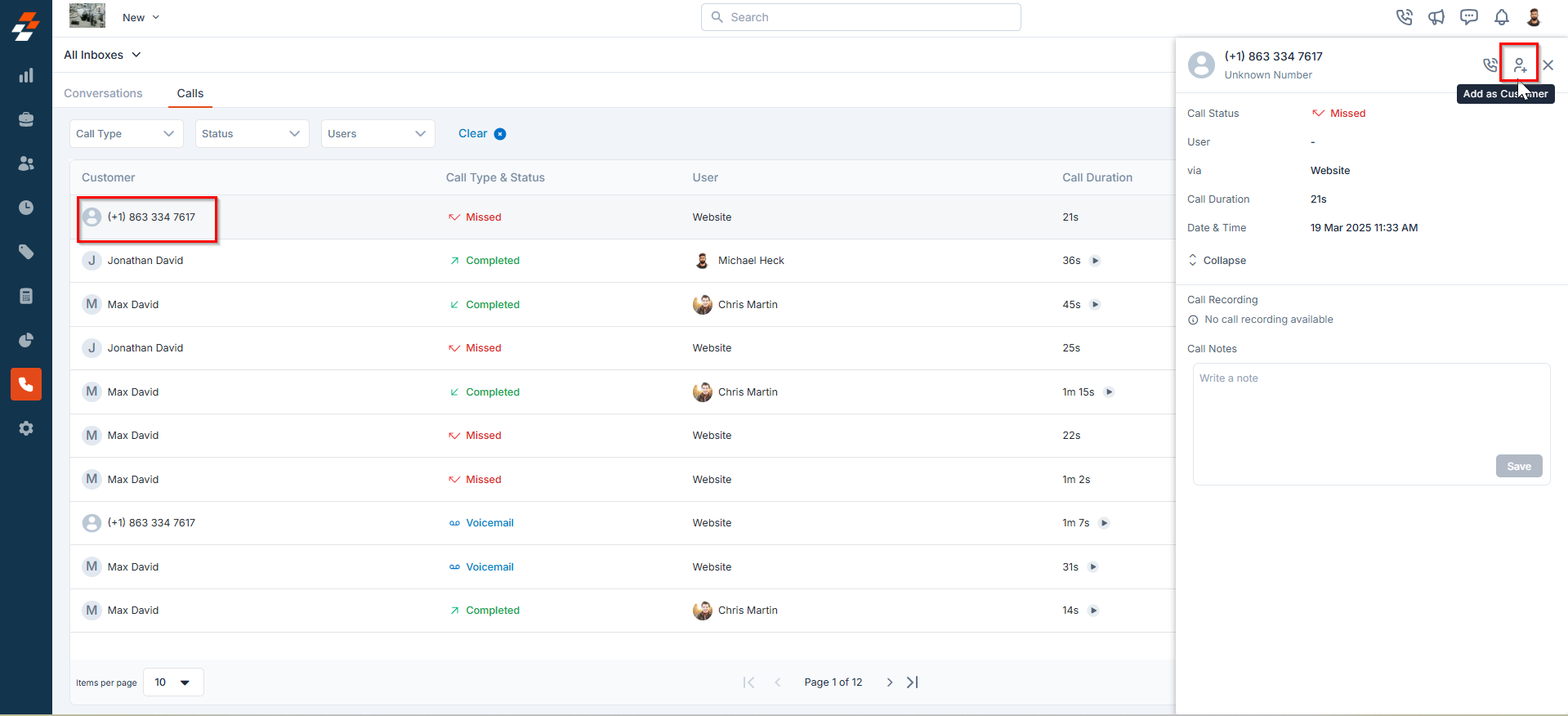Click the megaphone announcements icon

click(x=1436, y=17)
